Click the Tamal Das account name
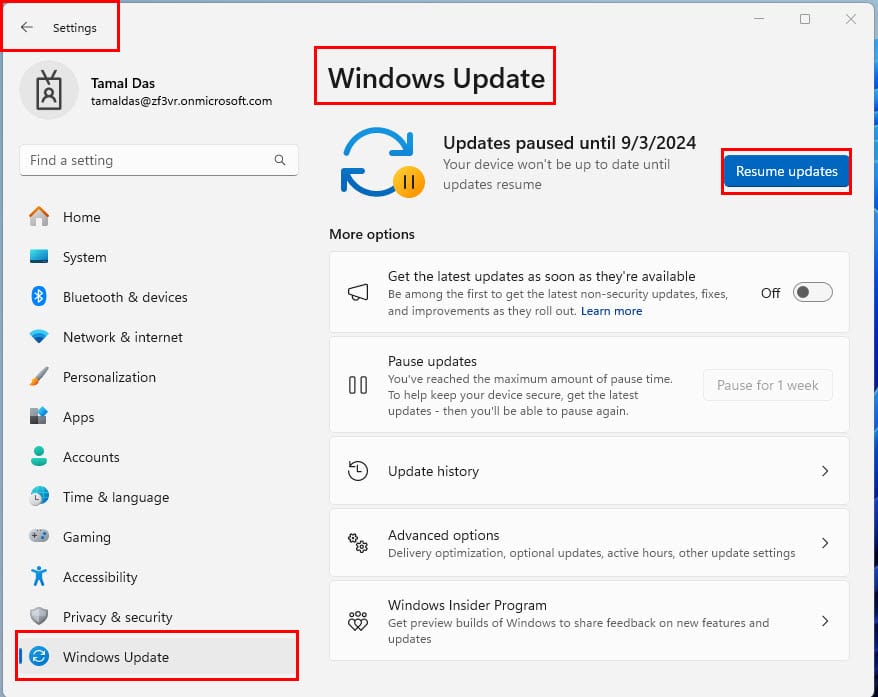Viewport: 878px width, 697px height. (123, 83)
